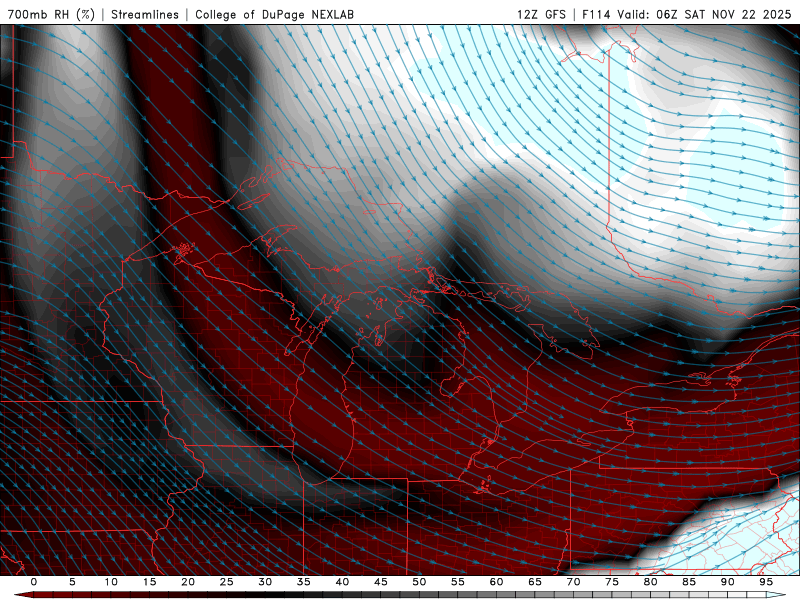
Task: Click the "45" humidity scale number
Action: [381, 582]
